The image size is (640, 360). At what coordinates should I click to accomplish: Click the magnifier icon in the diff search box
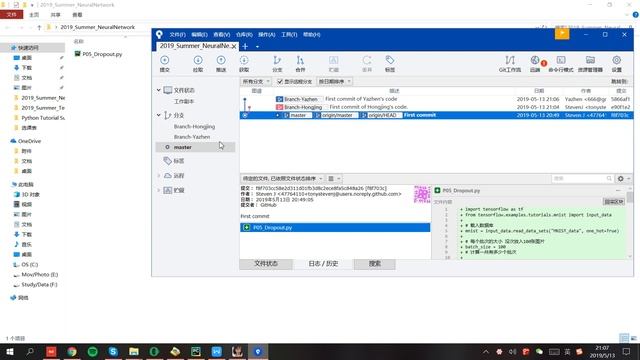[x=609, y=178]
